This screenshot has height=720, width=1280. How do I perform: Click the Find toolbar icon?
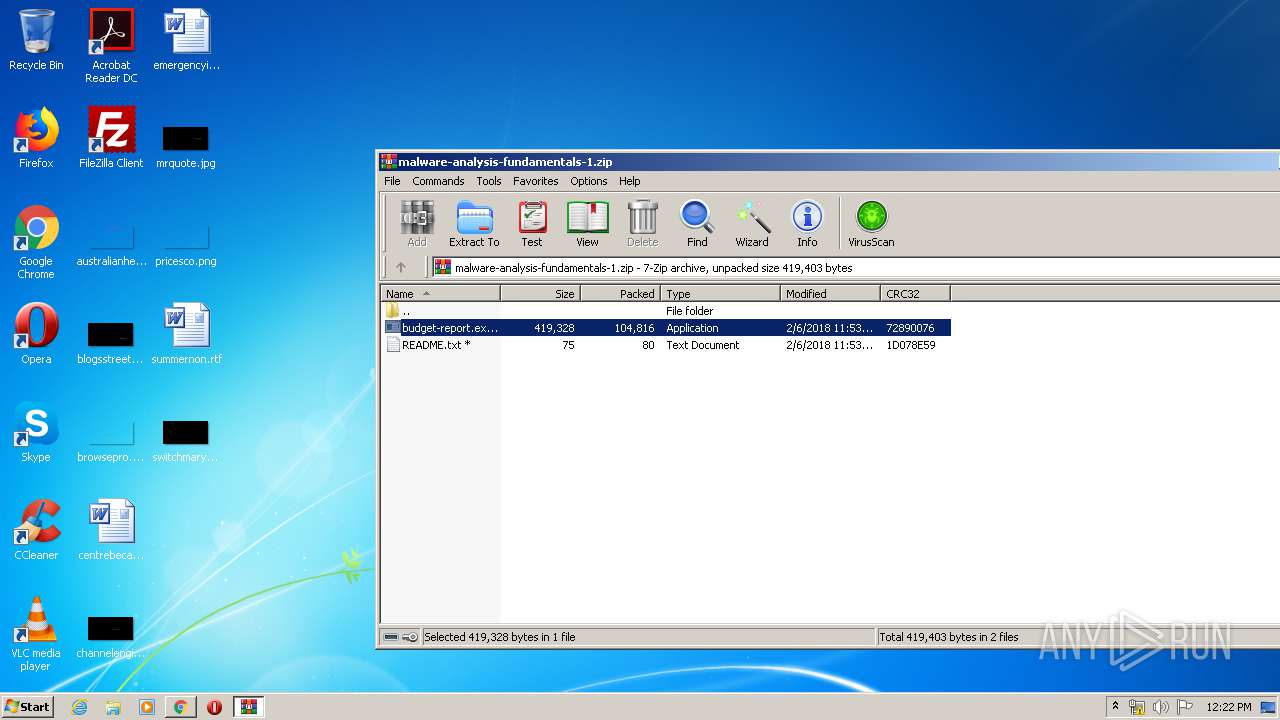[x=697, y=224]
